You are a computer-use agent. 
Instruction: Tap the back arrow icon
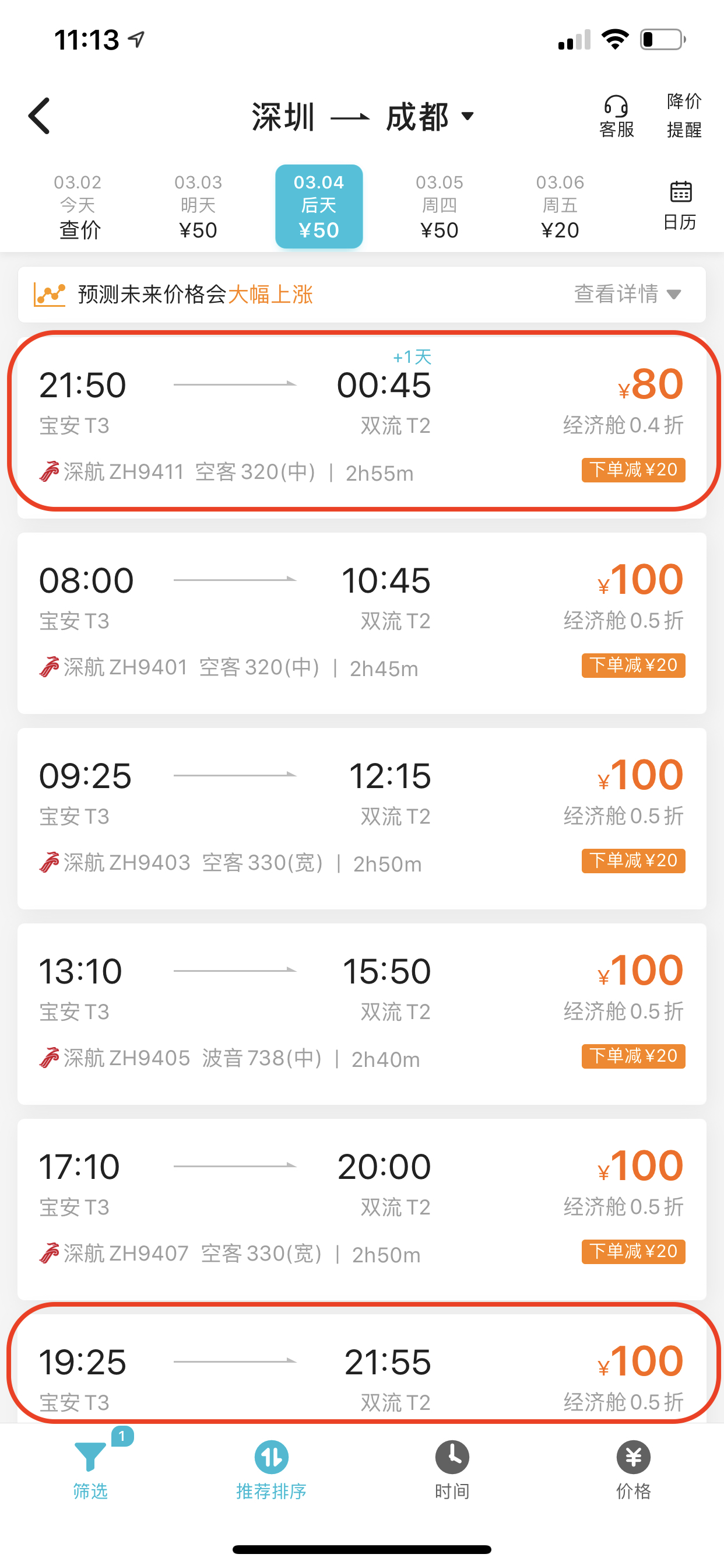[x=40, y=116]
